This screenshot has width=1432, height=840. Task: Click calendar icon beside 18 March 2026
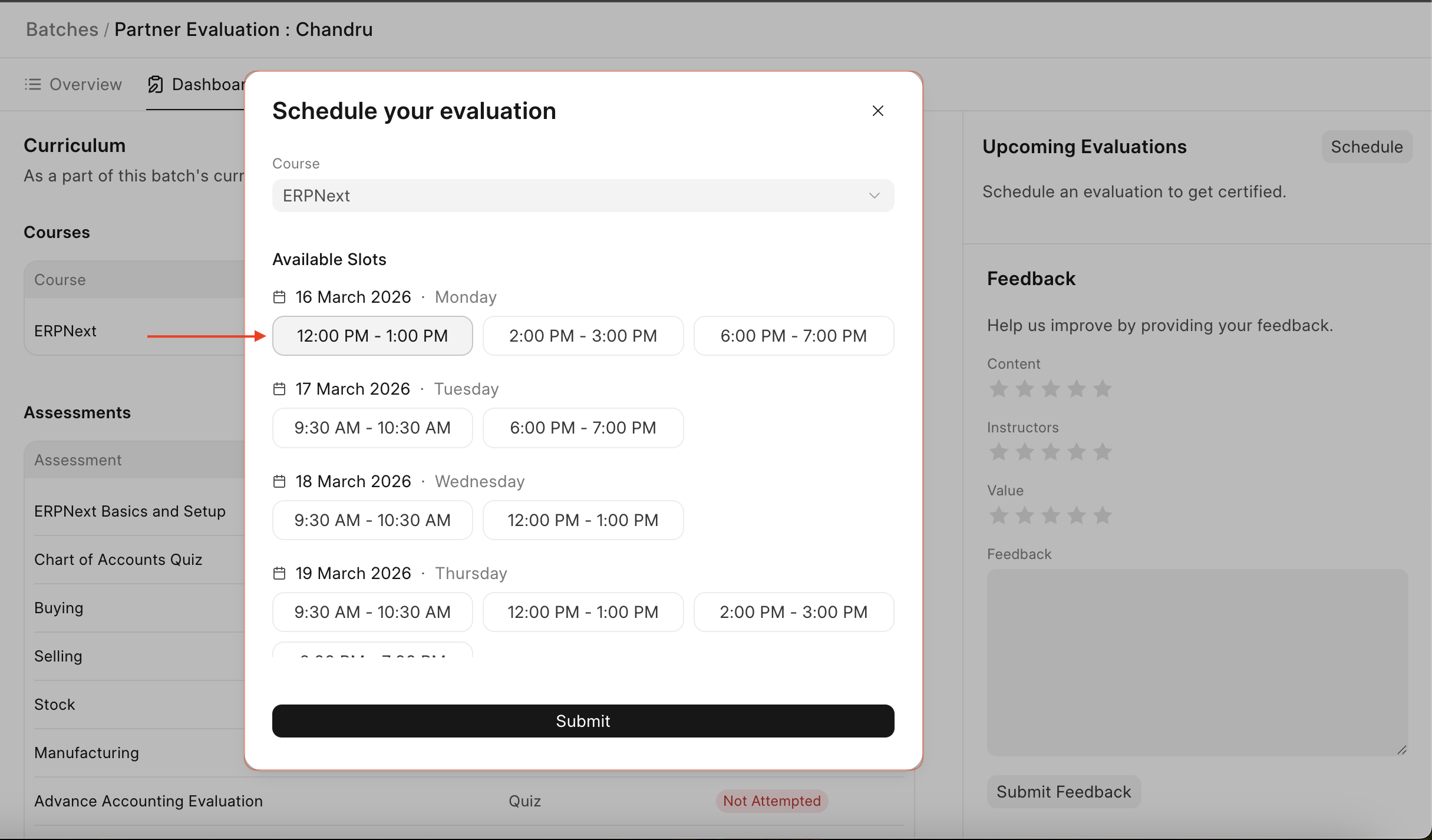pyautogui.click(x=279, y=481)
